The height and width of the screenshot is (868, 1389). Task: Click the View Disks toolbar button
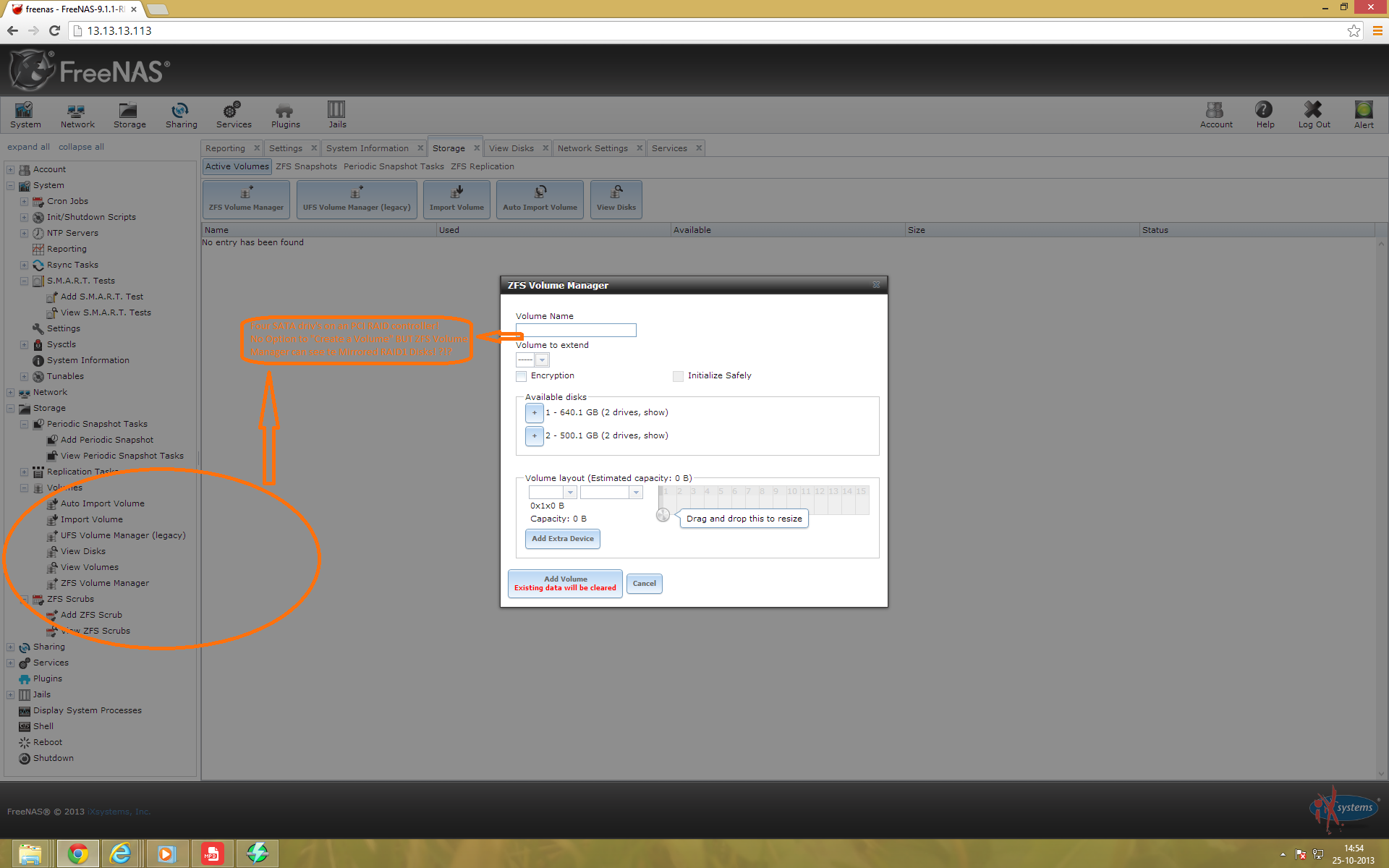(x=616, y=199)
